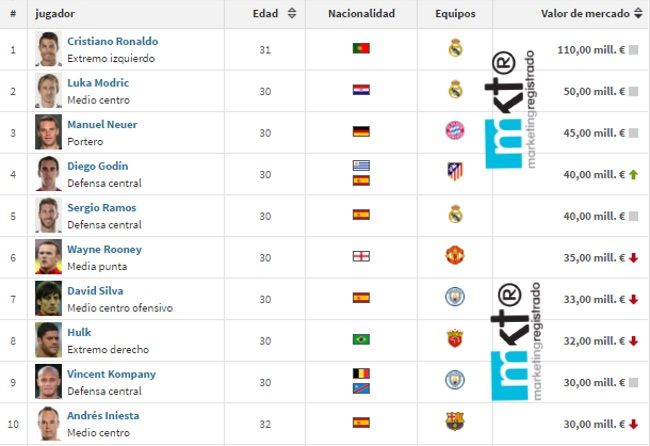This screenshot has height=446, width=650.
Task: Open Vincent Kompany's player profile link
Action: click(111, 374)
